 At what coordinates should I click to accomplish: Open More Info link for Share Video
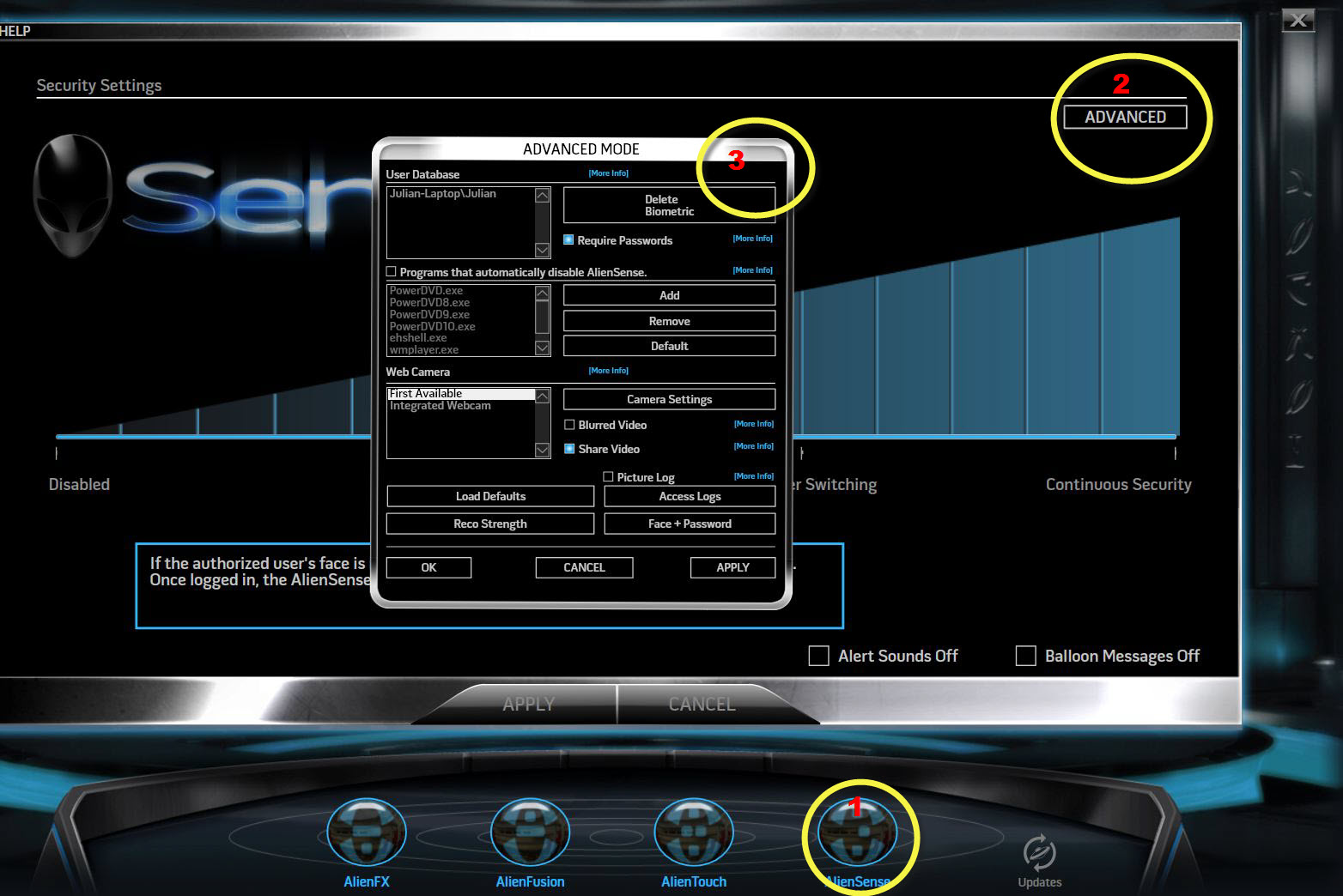[x=753, y=446]
